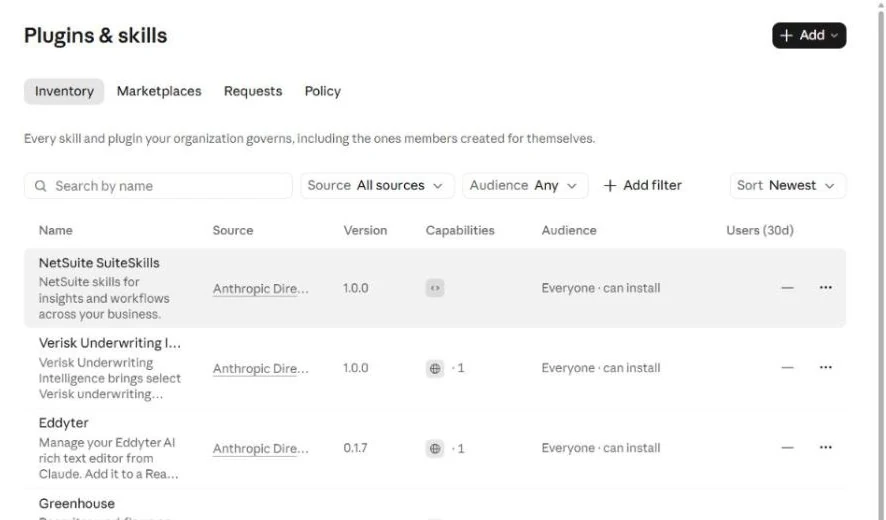Screen dimensions: 886x520
Task: Expand the Audience Any dropdown
Action: [x=525, y=185]
